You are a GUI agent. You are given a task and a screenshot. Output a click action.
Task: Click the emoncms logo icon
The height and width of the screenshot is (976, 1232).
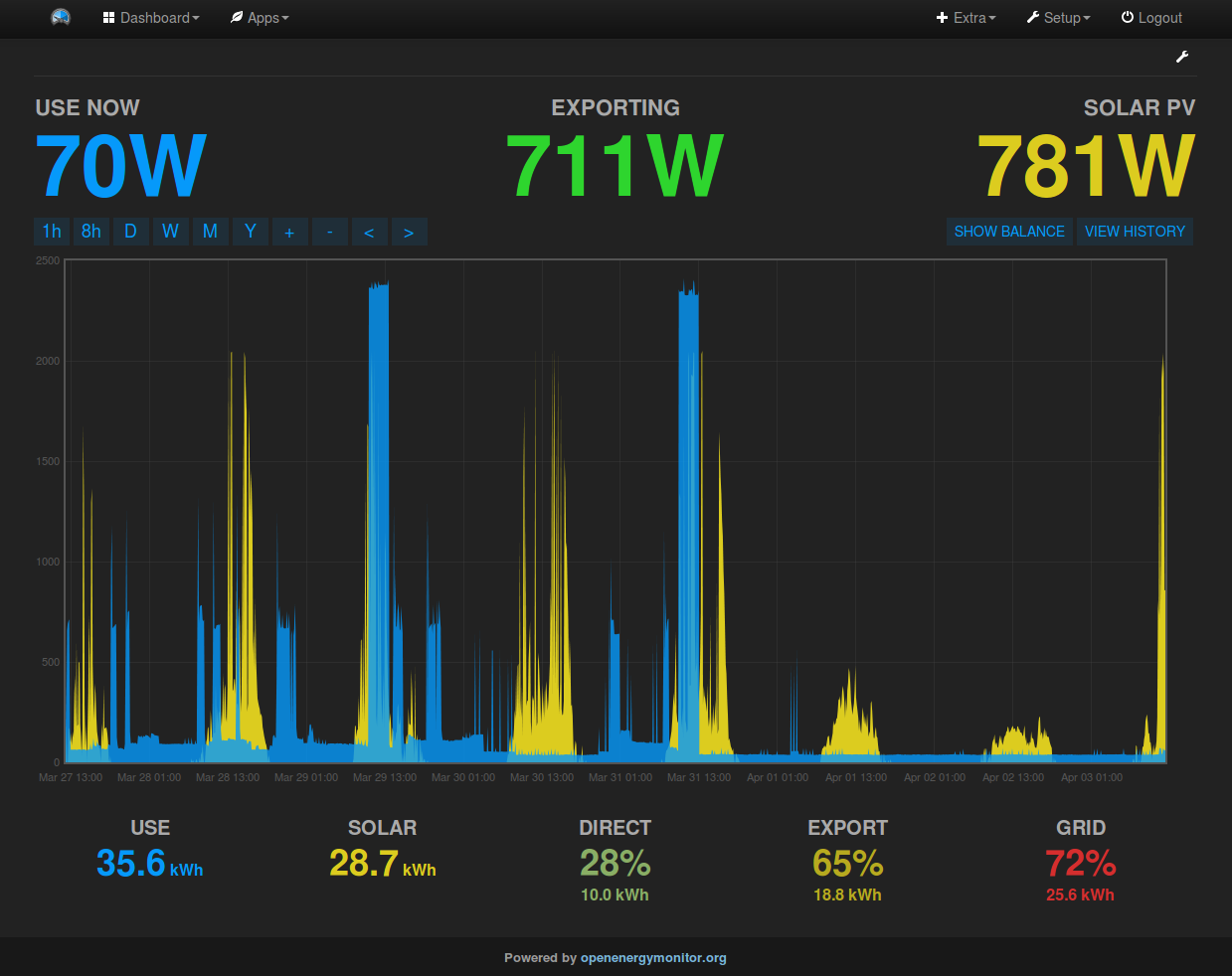click(61, 18)
